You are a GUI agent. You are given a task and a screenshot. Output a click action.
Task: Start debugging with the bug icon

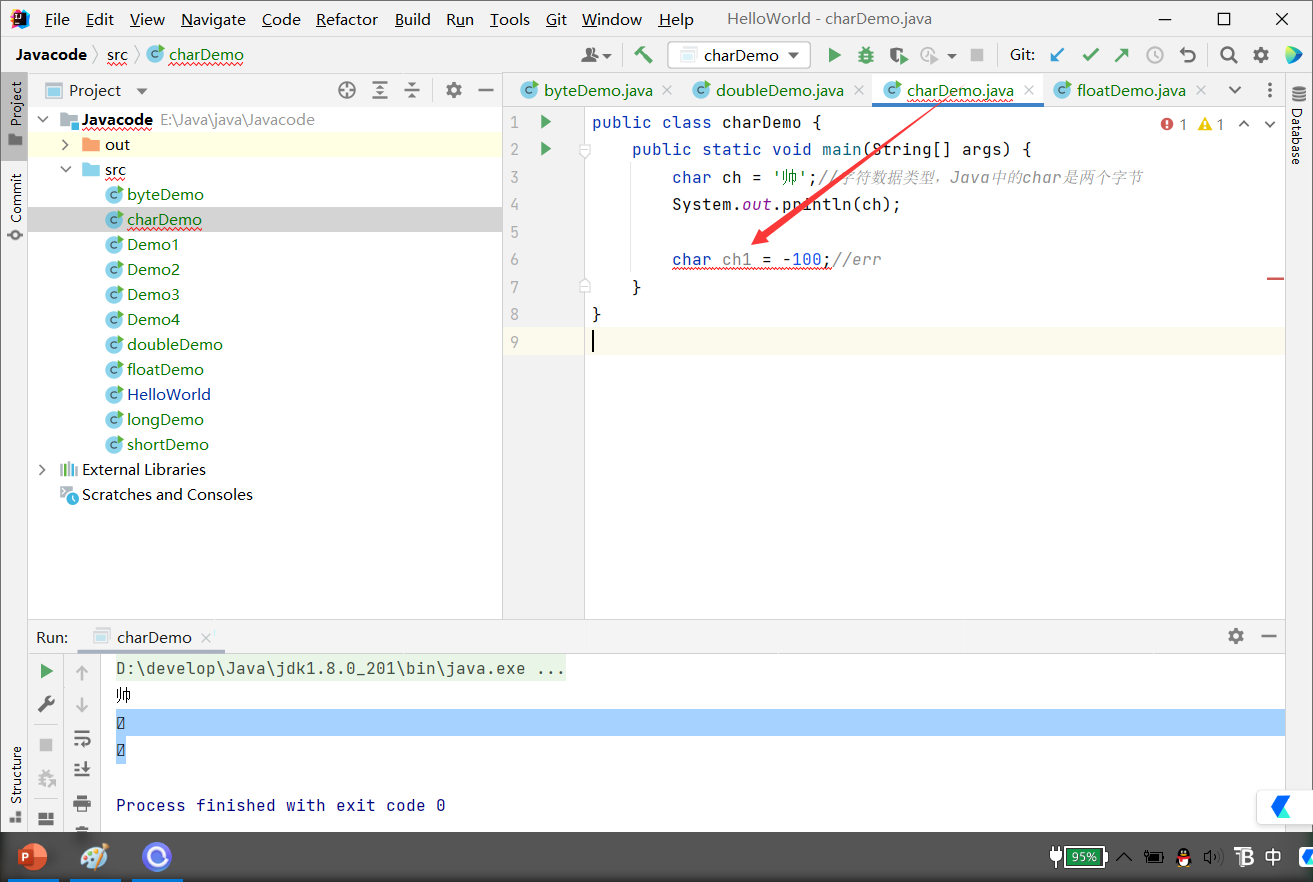pyautogui.click(x=866, y=55)
